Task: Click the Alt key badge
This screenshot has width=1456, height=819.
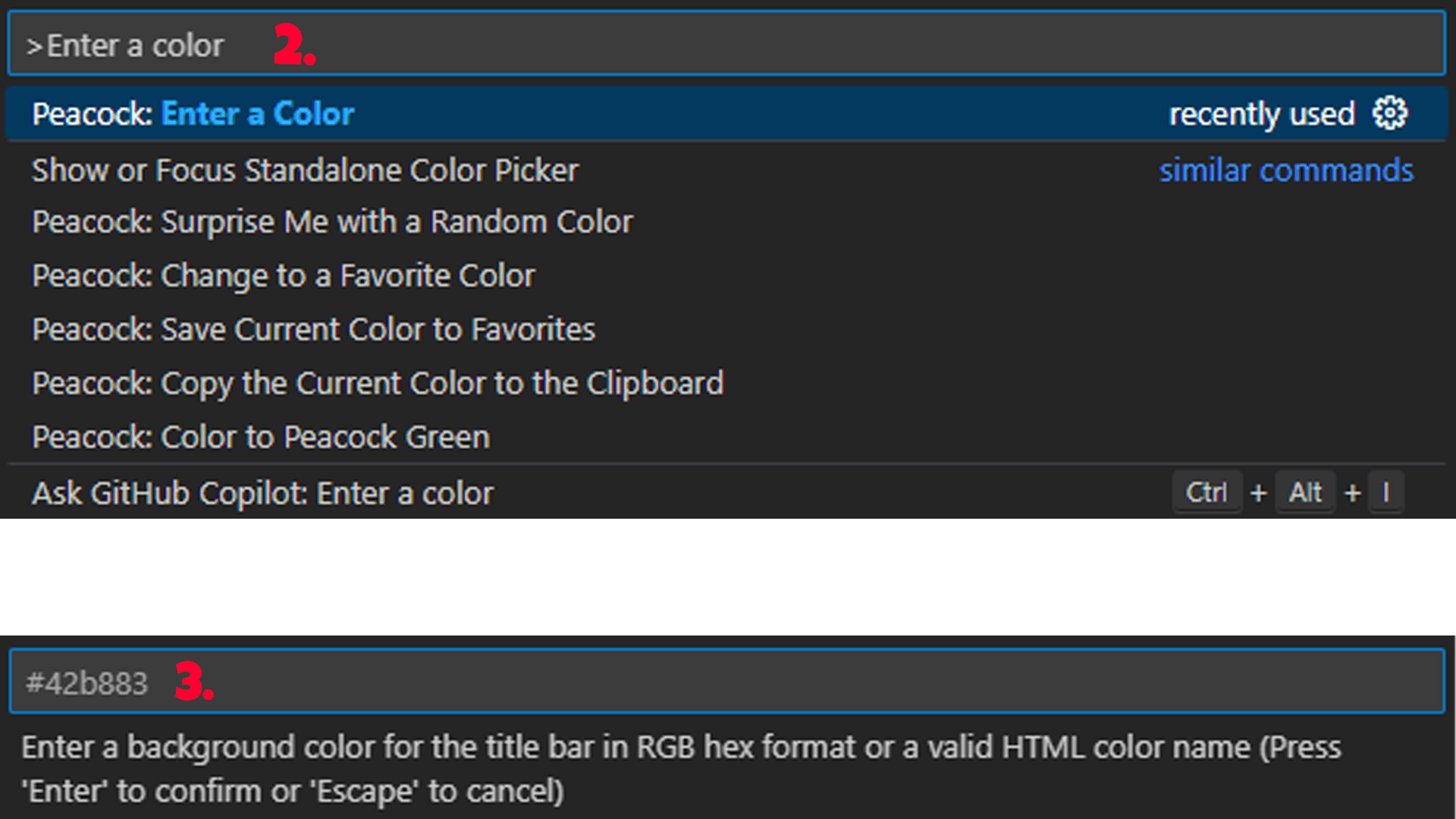Action: tap(1306, 492)
